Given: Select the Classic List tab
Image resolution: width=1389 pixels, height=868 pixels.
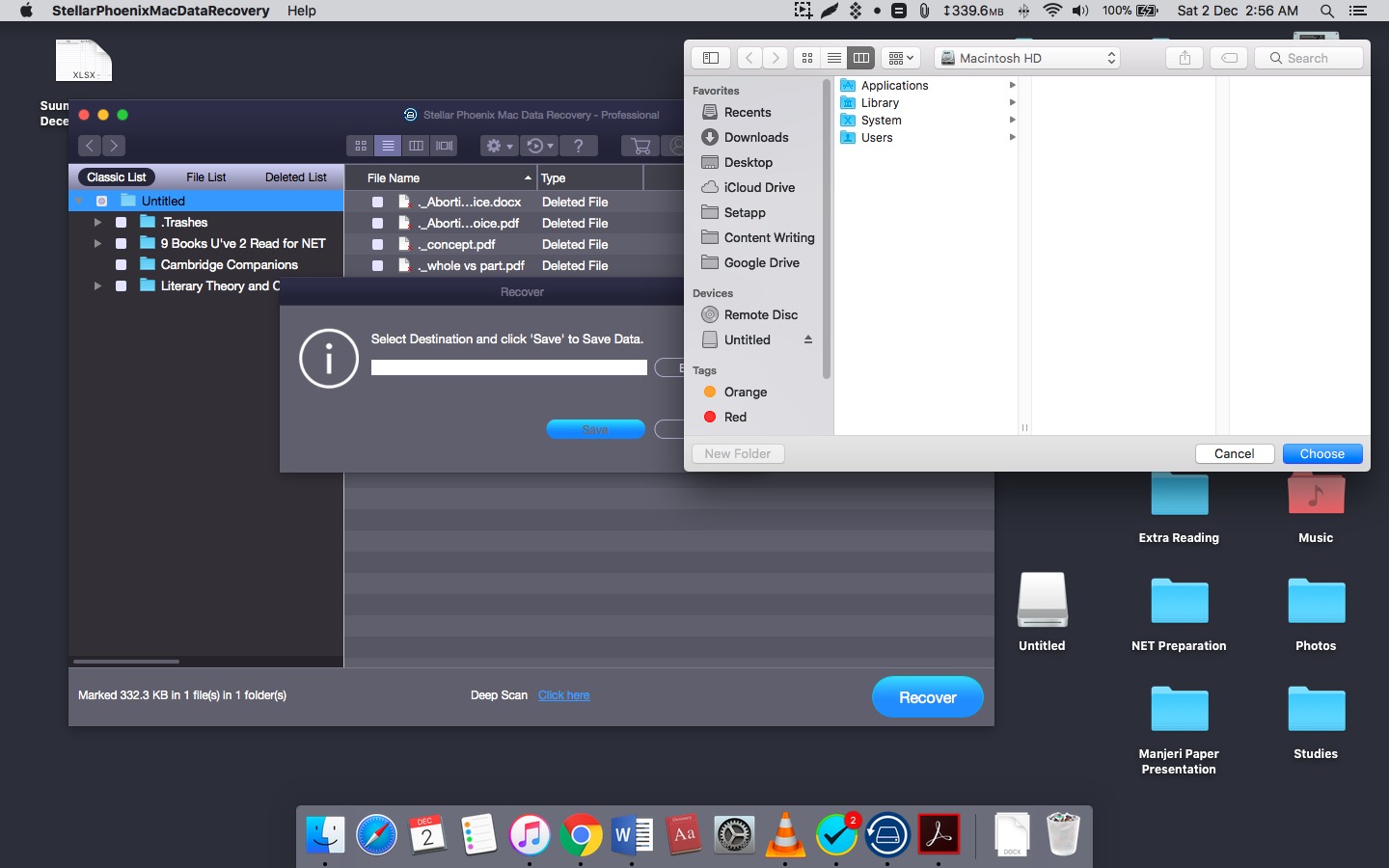Looking at the screenshot, I should 117,177.
